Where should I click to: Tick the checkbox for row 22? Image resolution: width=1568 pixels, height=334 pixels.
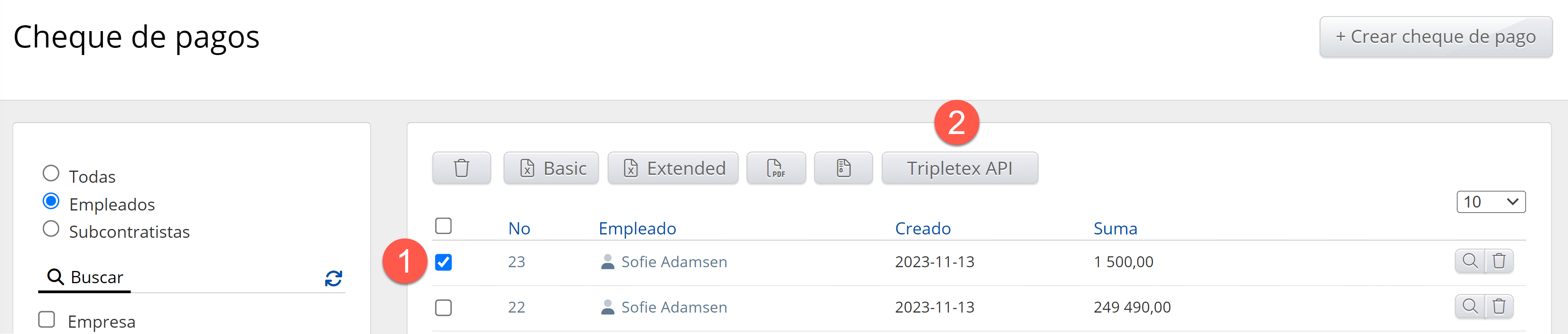pos(444,308)
